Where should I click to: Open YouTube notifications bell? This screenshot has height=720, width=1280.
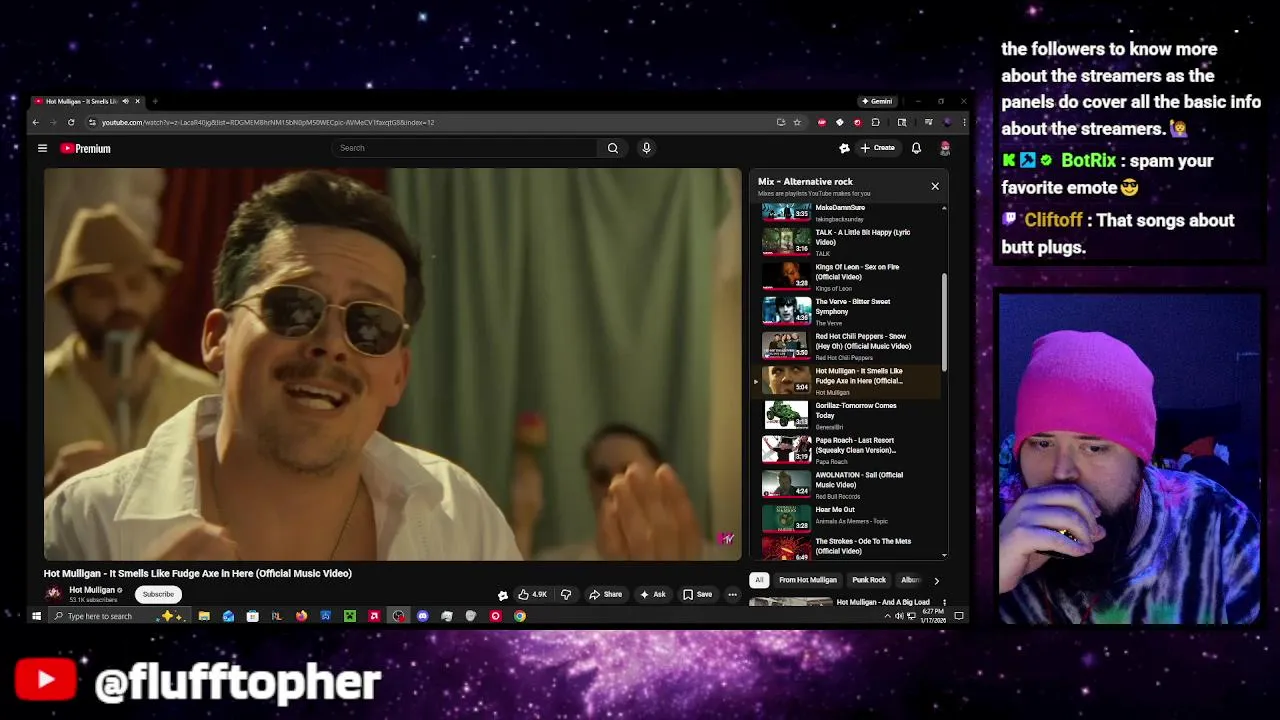coord(916,148)
